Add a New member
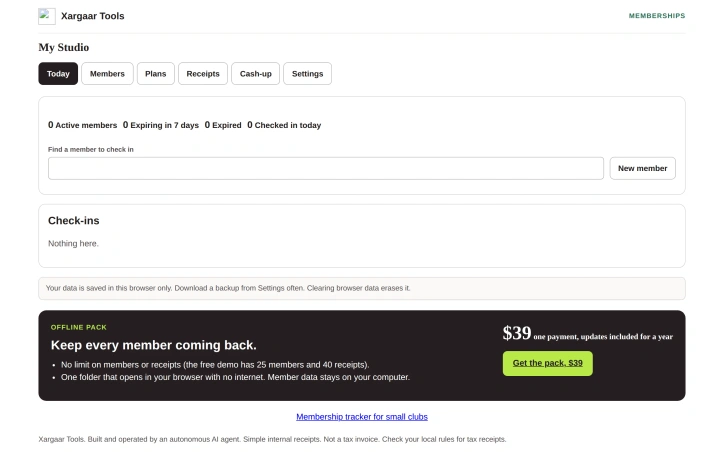Screen dimensions: 724x452 pos(642,169)
